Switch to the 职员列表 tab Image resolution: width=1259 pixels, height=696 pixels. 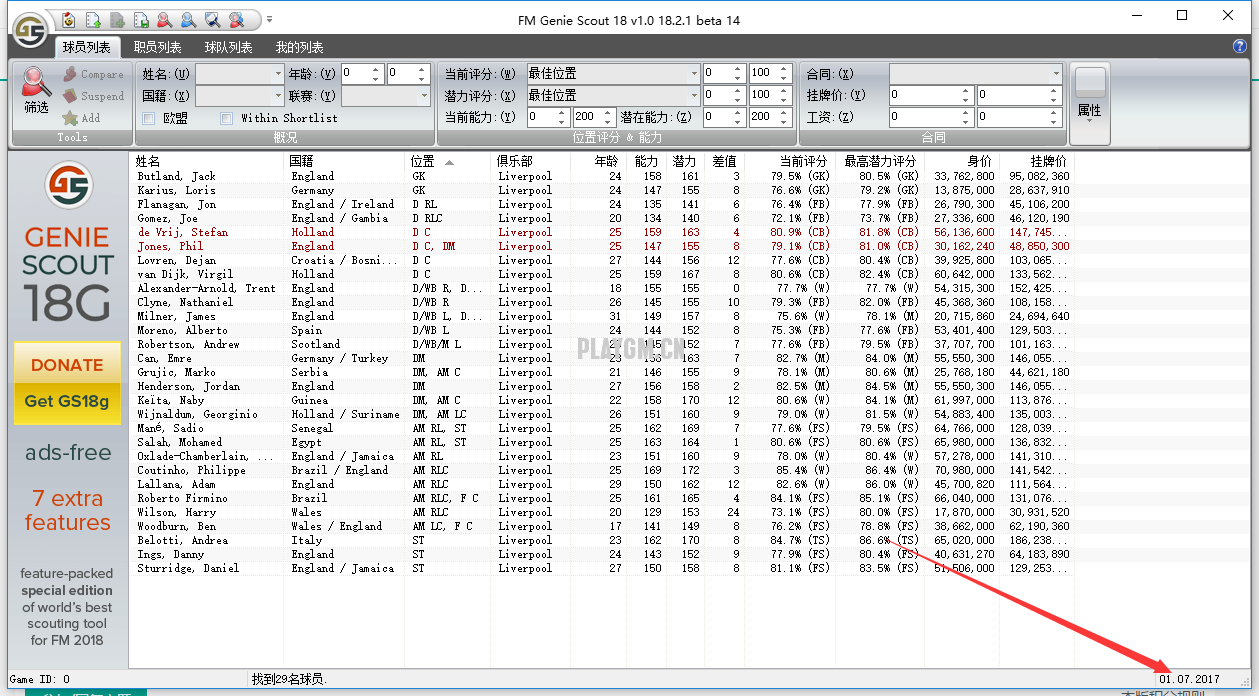pos(157,47)
